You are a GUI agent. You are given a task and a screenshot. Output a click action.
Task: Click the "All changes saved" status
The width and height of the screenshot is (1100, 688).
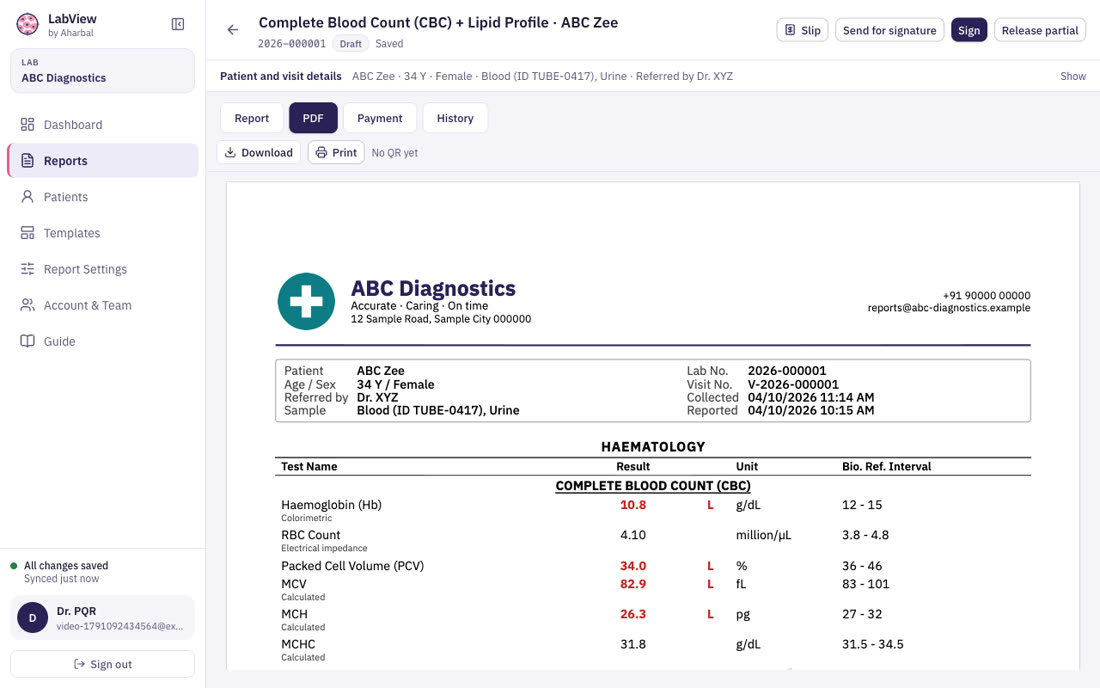tap(66, 565)
